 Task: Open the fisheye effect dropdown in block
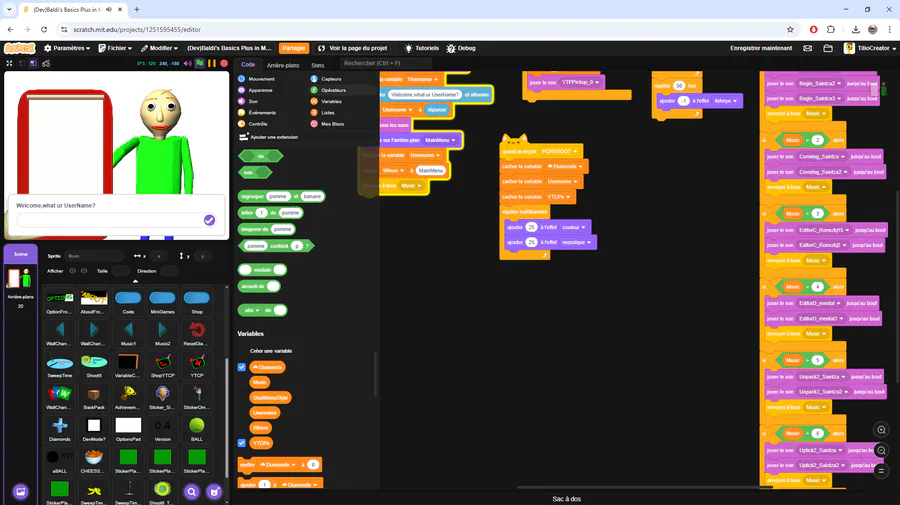(x=726, y=100)
